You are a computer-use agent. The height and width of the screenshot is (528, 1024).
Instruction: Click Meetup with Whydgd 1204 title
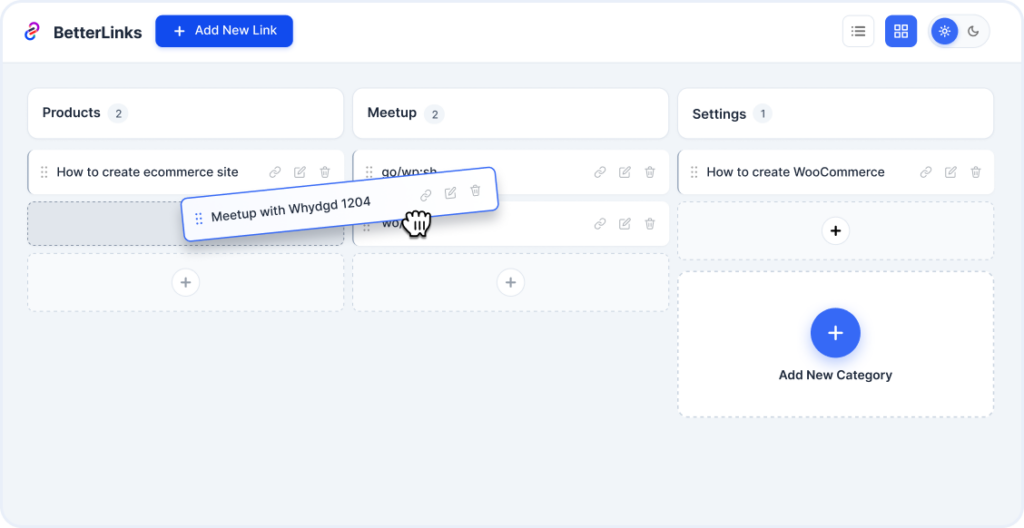pos(291,210)
